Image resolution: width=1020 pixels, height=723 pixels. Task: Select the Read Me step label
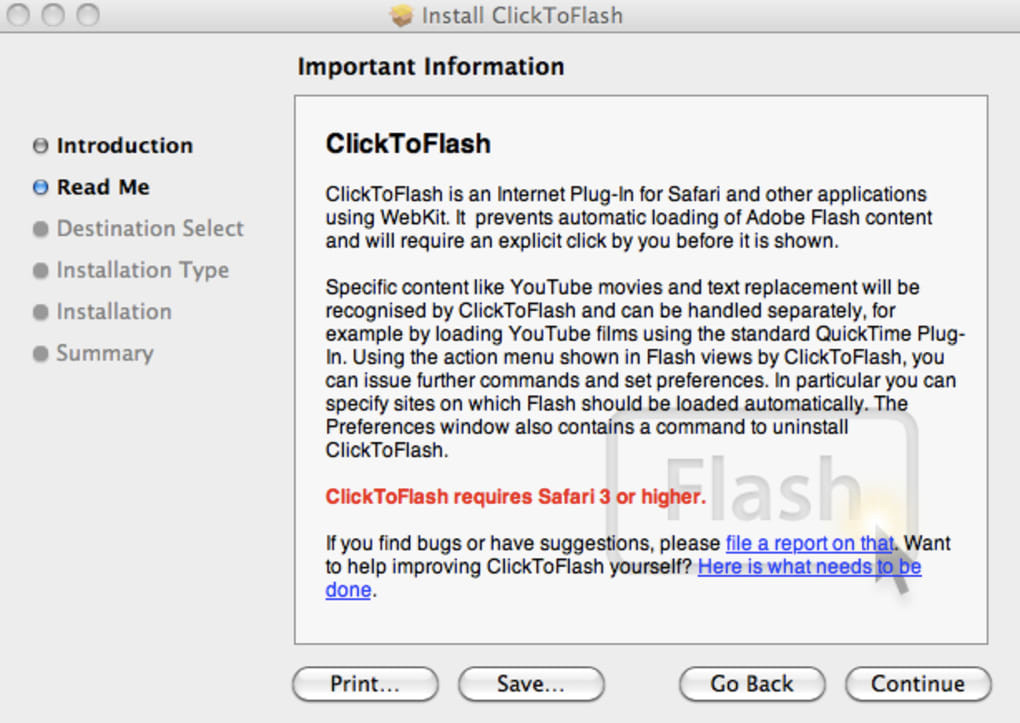(103, 187)
